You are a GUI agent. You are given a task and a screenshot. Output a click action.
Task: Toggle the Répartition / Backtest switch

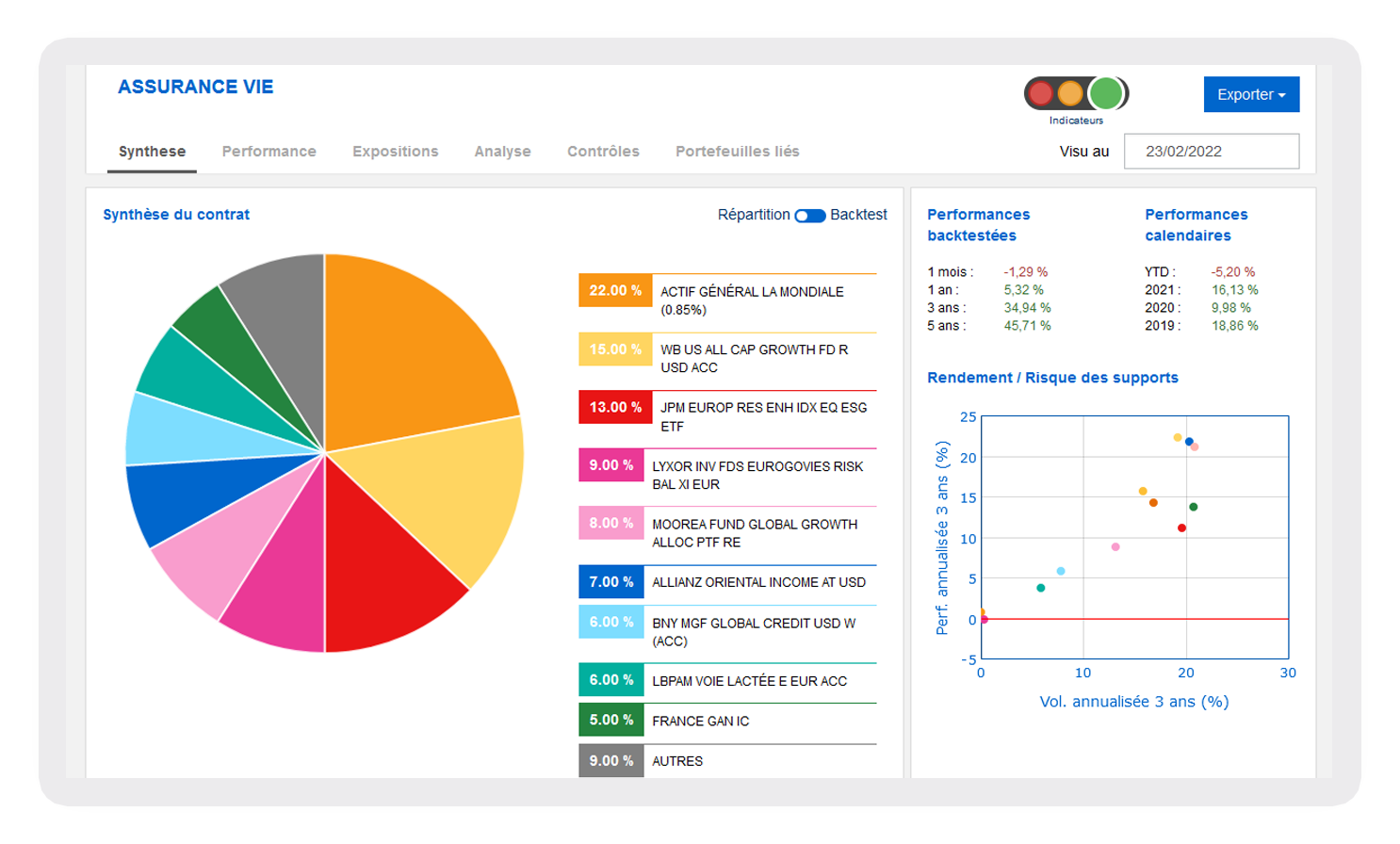(x=810, y=216)
